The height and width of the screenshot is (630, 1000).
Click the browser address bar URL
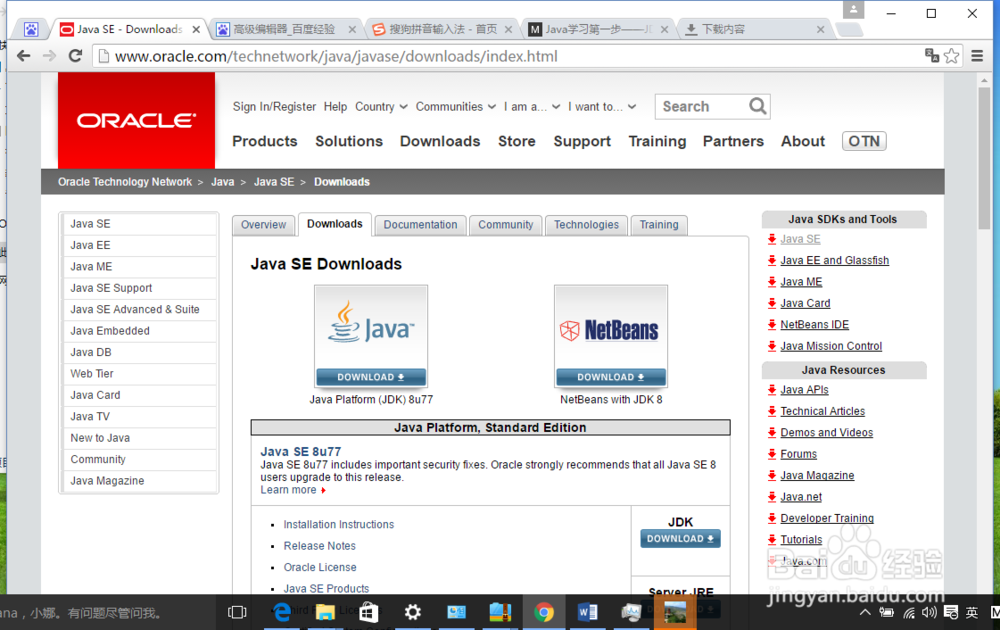tap(336, 56)
